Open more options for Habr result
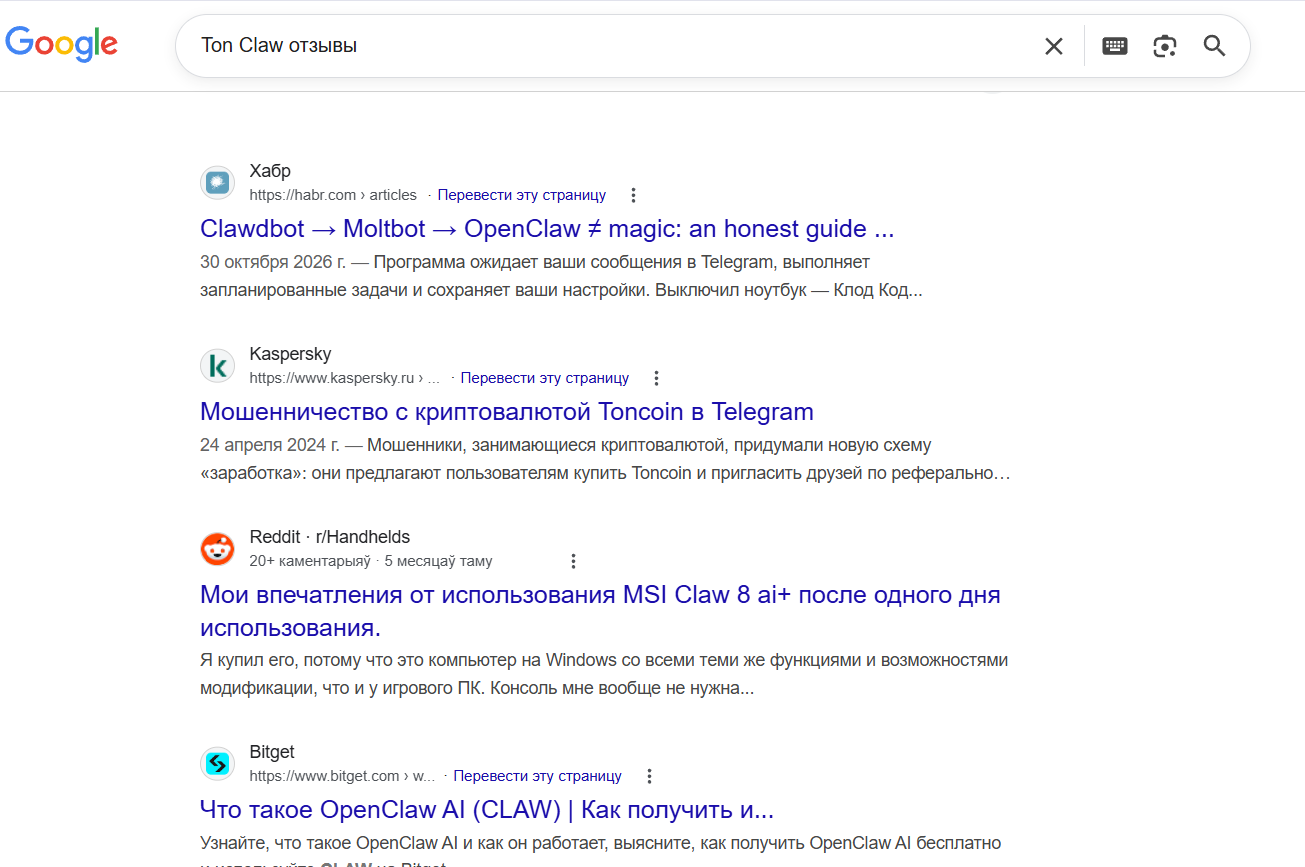This screenshot has height=867, width=1305. tap(633, 195)
